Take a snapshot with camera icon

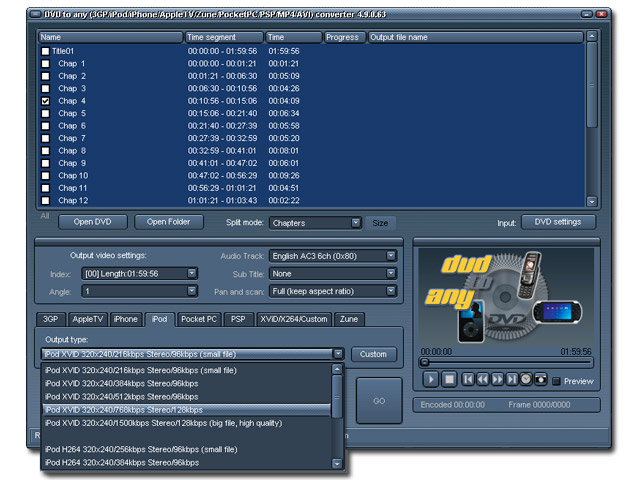(x=540, y=379)
